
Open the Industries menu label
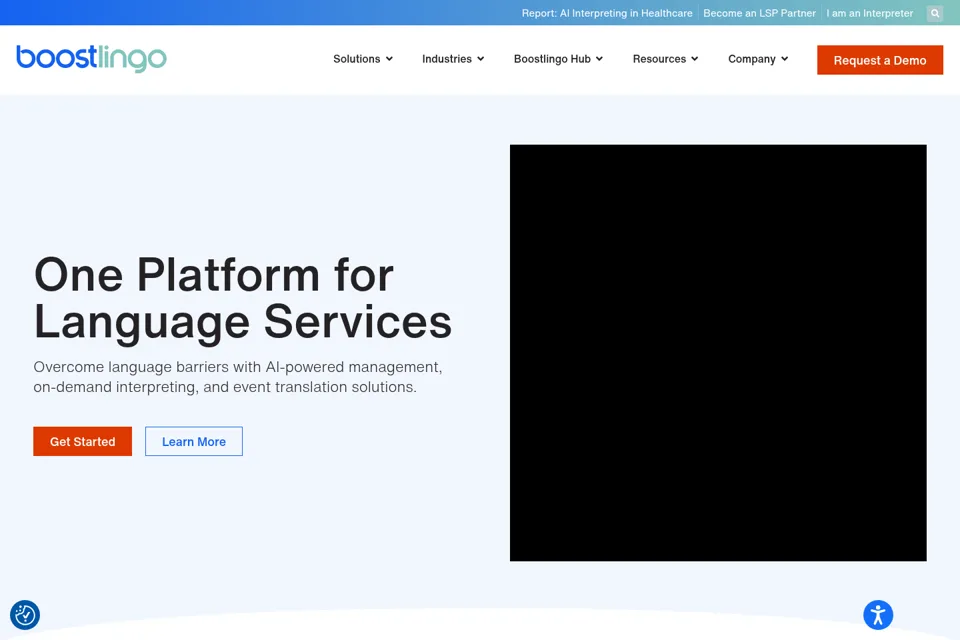click(x=447, y=59)
